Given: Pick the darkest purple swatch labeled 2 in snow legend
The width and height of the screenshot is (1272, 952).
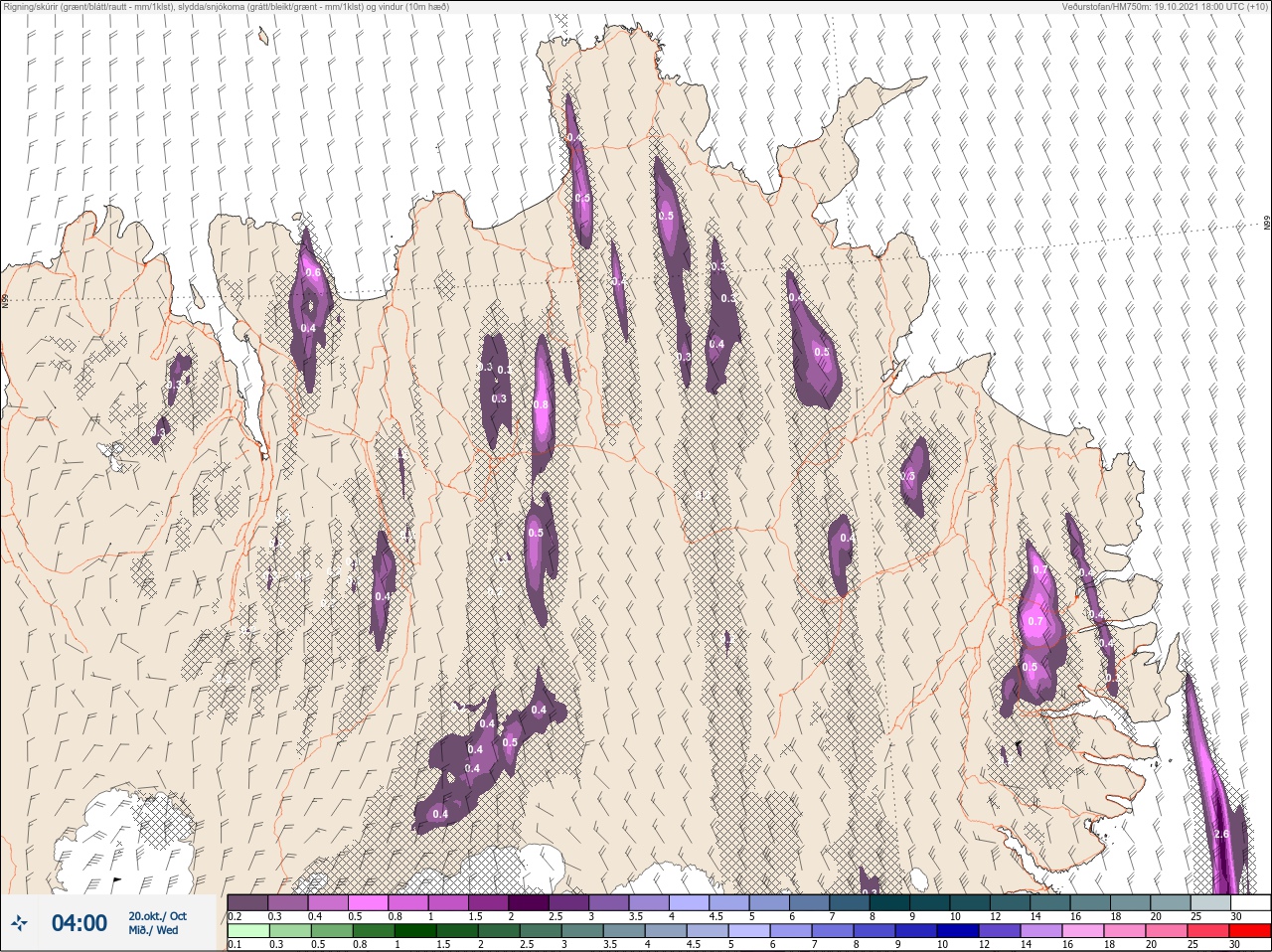Looking at the screenshot, I should pos(529,902).
